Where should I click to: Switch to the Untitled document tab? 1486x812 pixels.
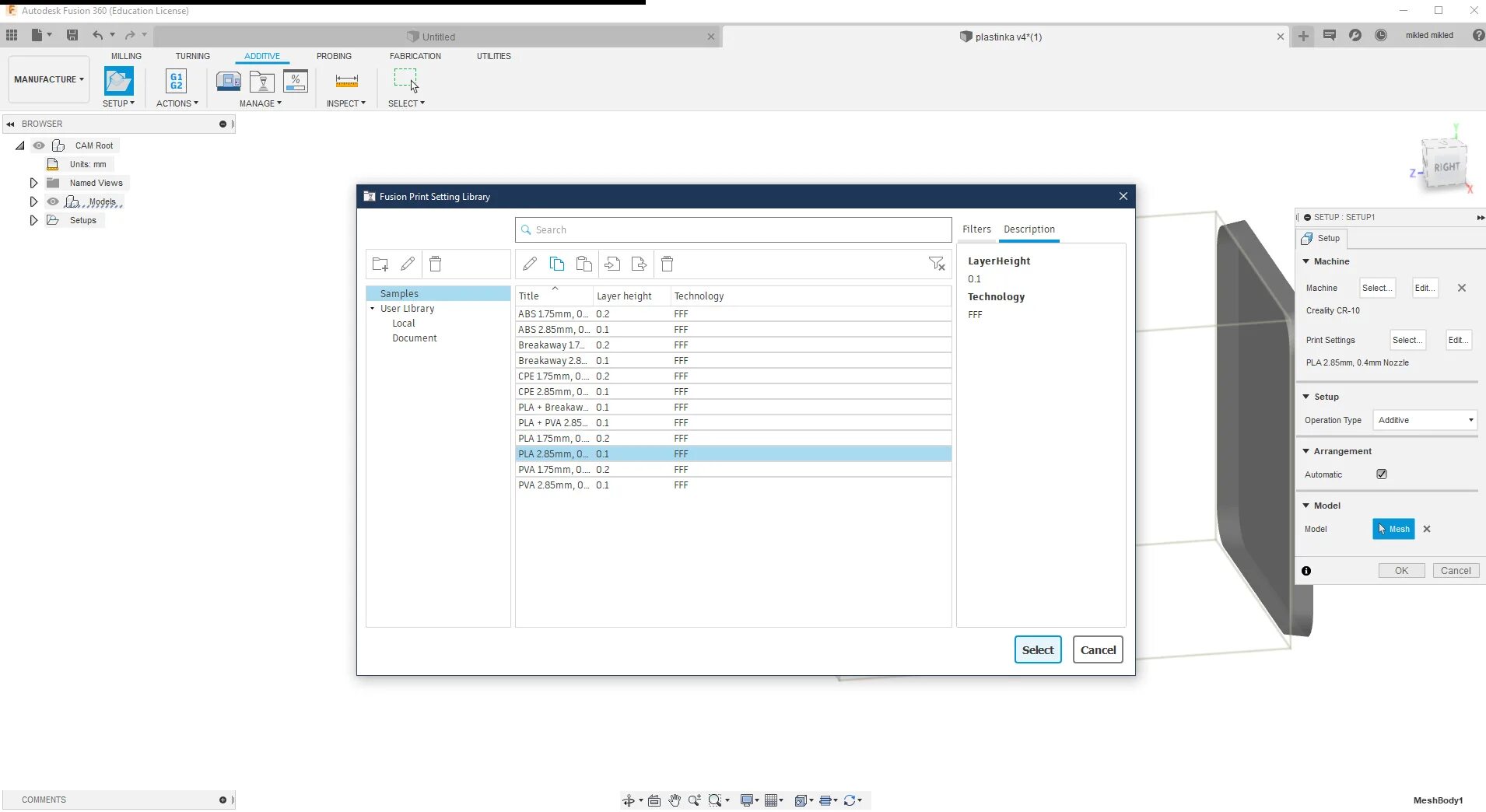coord(438,37)
